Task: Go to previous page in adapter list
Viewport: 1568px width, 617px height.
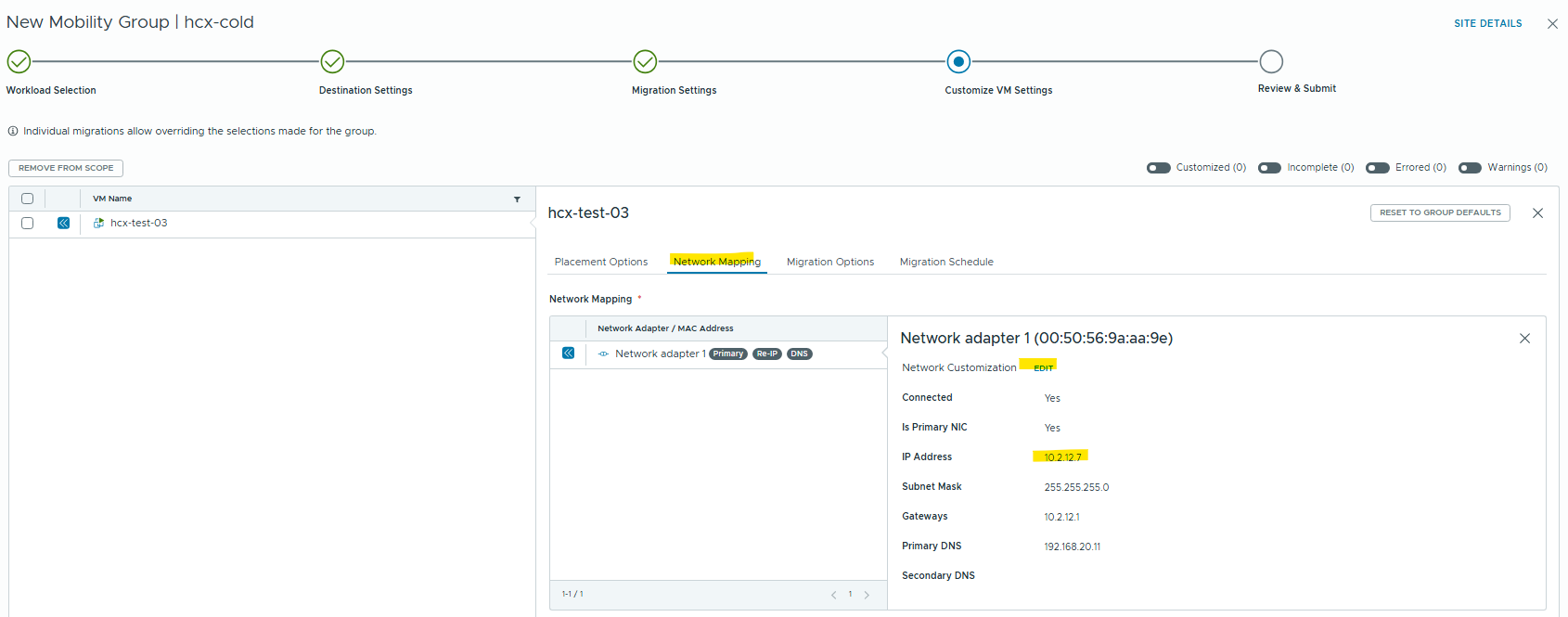Action: coord(833,595)
